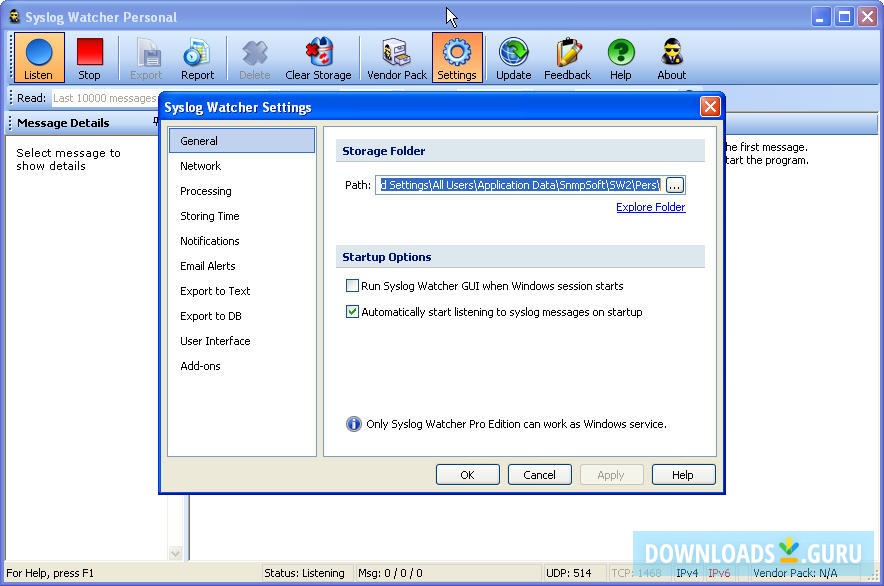
Task: Click the Stop listening icon
Action: click(x=89, y=57)
